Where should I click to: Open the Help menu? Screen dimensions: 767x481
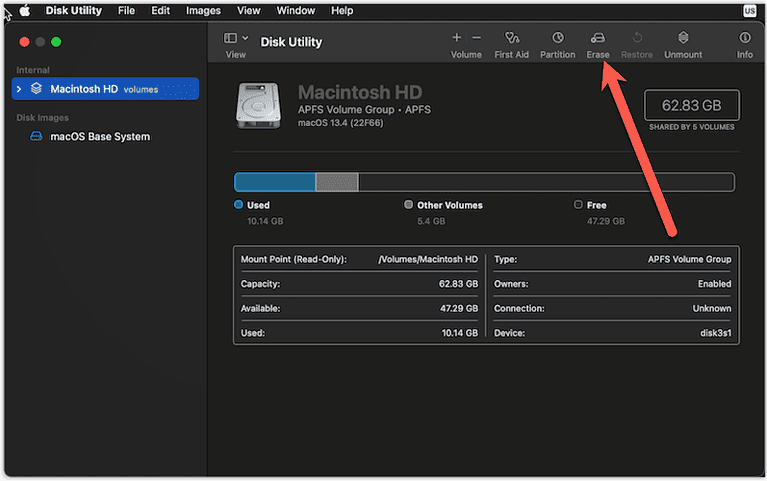(x=342, y=10)
